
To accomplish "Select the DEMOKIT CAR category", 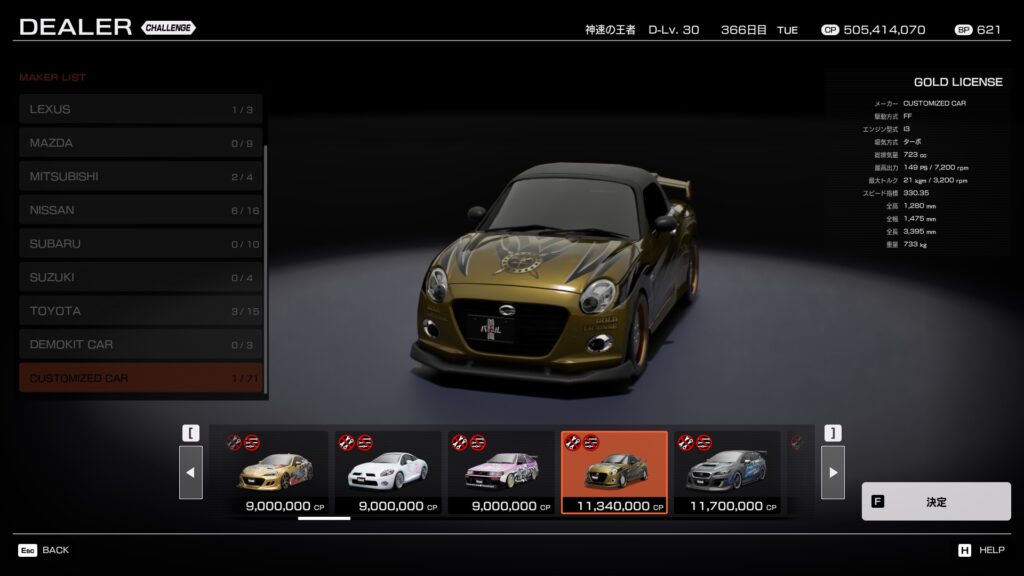I will click(x=140, y=345).
